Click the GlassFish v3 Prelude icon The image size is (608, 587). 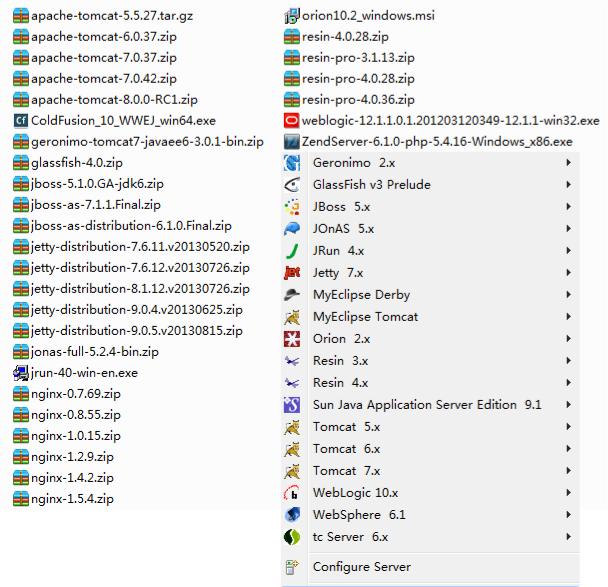(x=292, y=185)
